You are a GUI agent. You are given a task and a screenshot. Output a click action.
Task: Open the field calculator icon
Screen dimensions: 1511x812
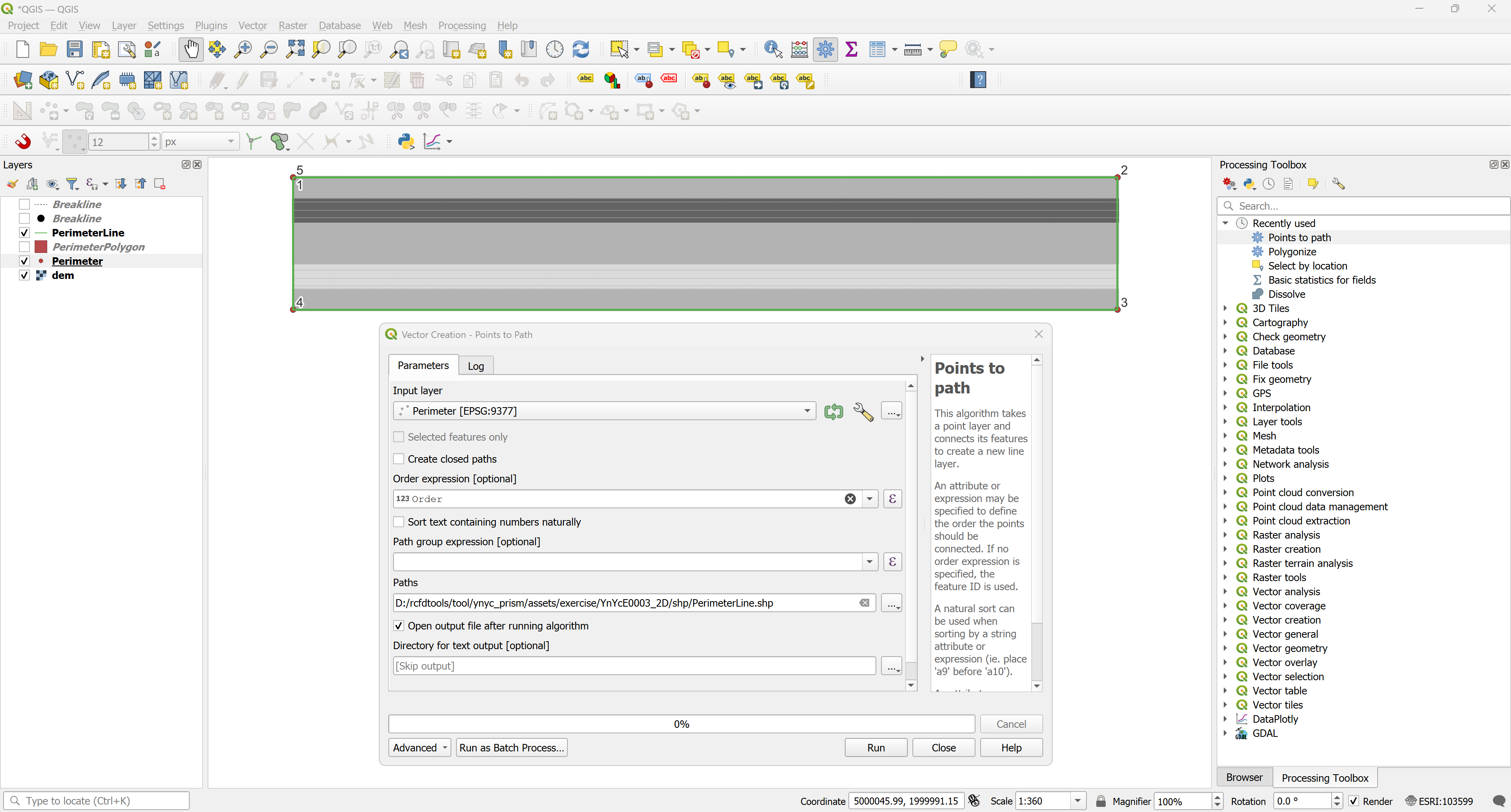[x=800, y=49]
